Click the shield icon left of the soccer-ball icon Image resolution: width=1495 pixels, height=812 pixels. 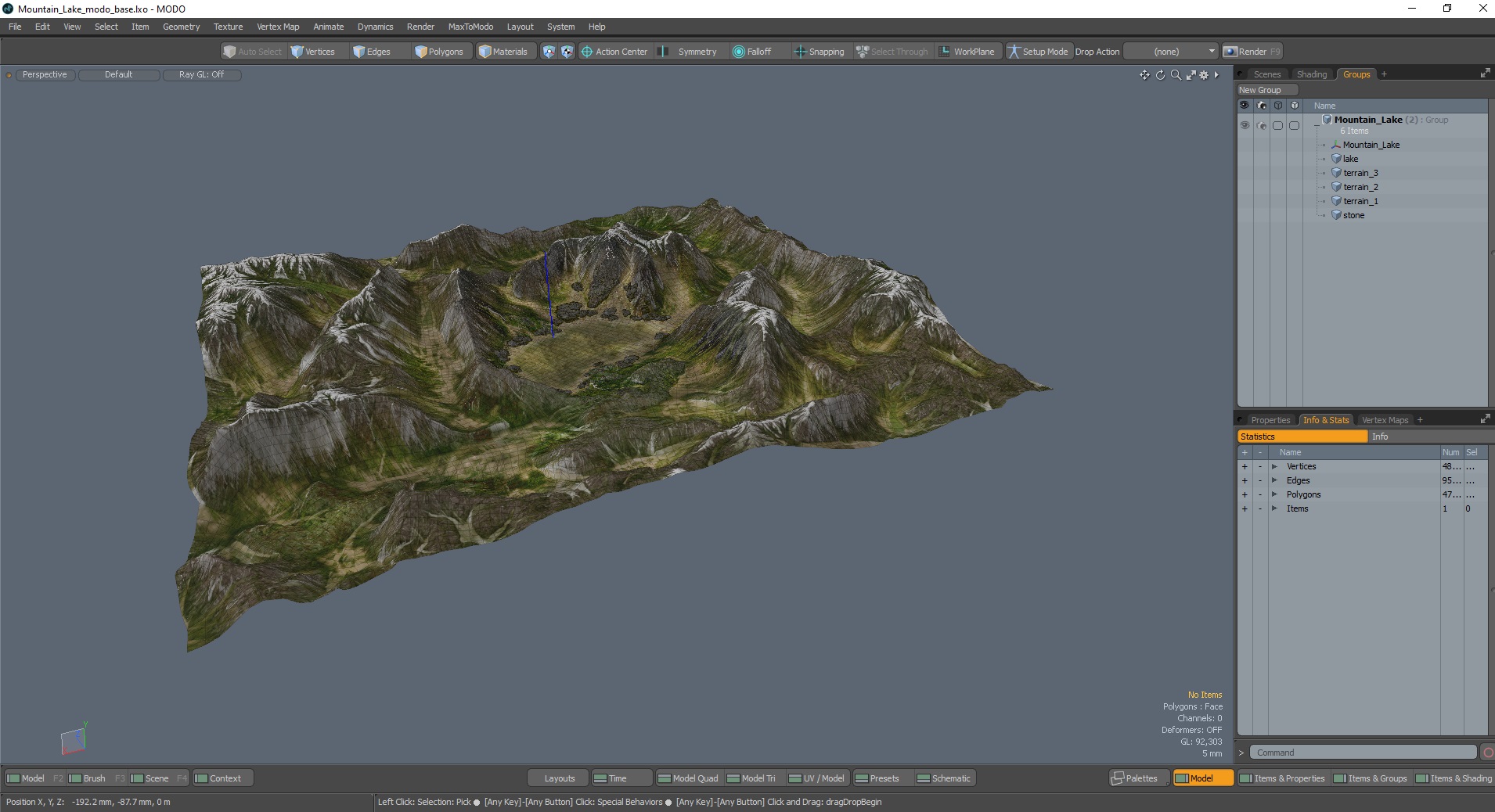[x=549, y=52]
